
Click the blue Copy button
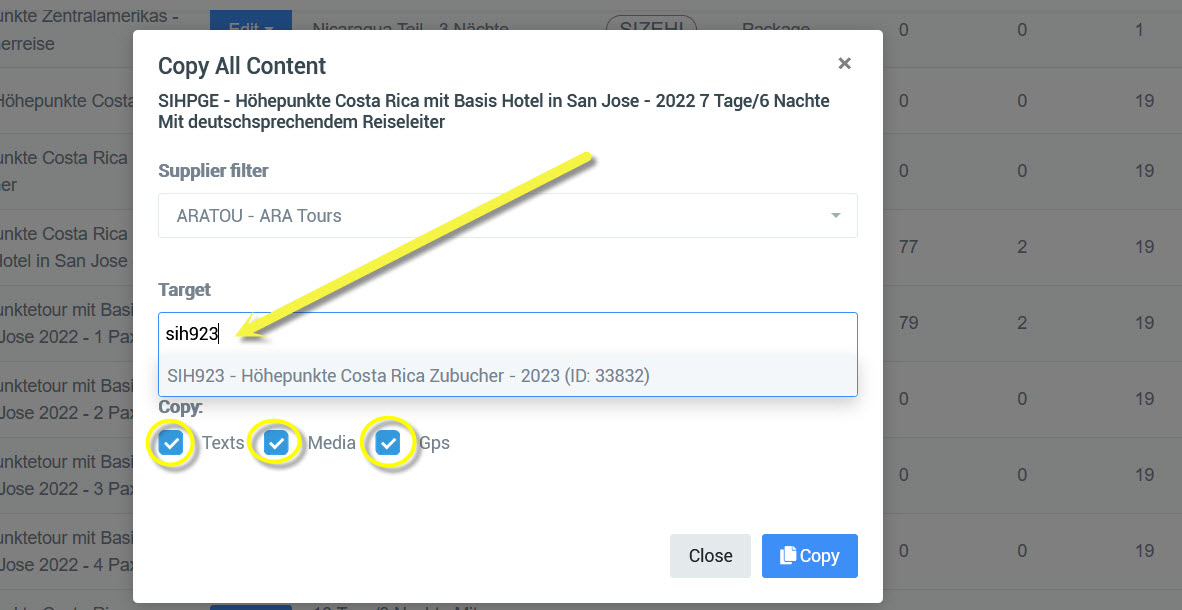pos(809,556)
